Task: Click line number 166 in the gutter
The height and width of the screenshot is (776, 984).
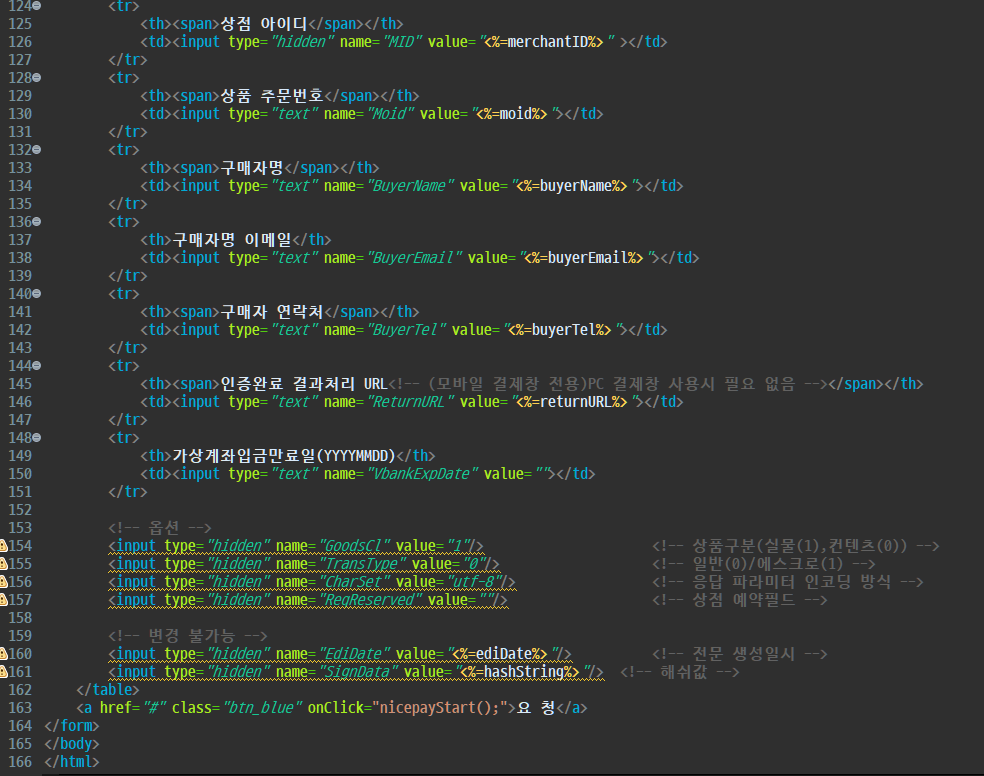Action: click(20, 762)
